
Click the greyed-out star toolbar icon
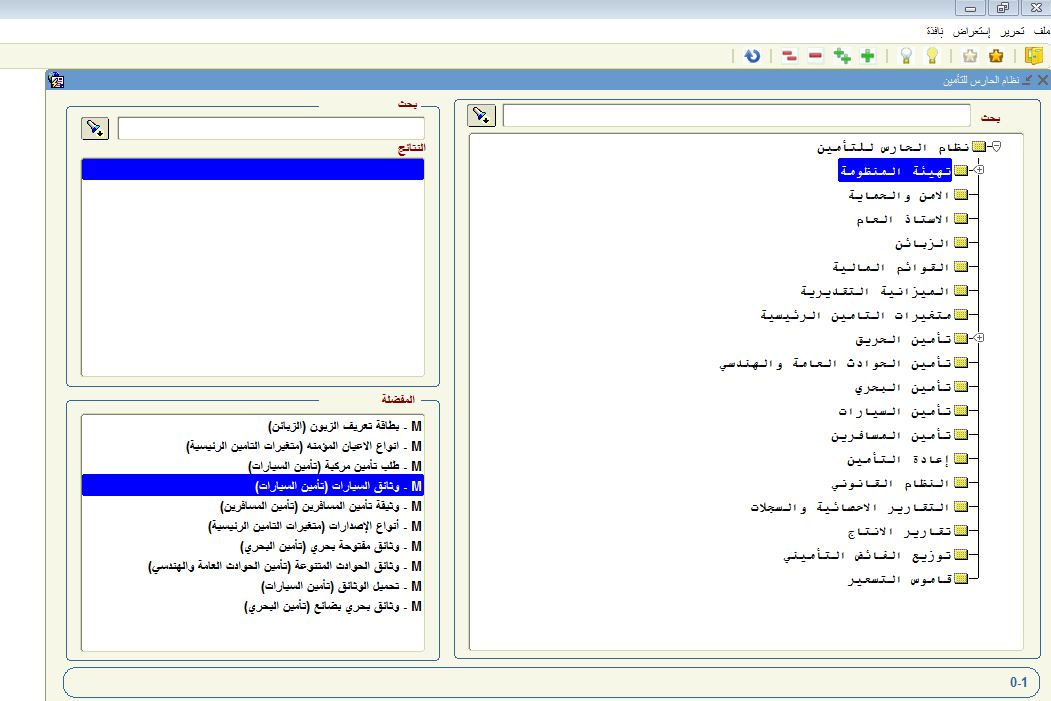tap(970, 56)
